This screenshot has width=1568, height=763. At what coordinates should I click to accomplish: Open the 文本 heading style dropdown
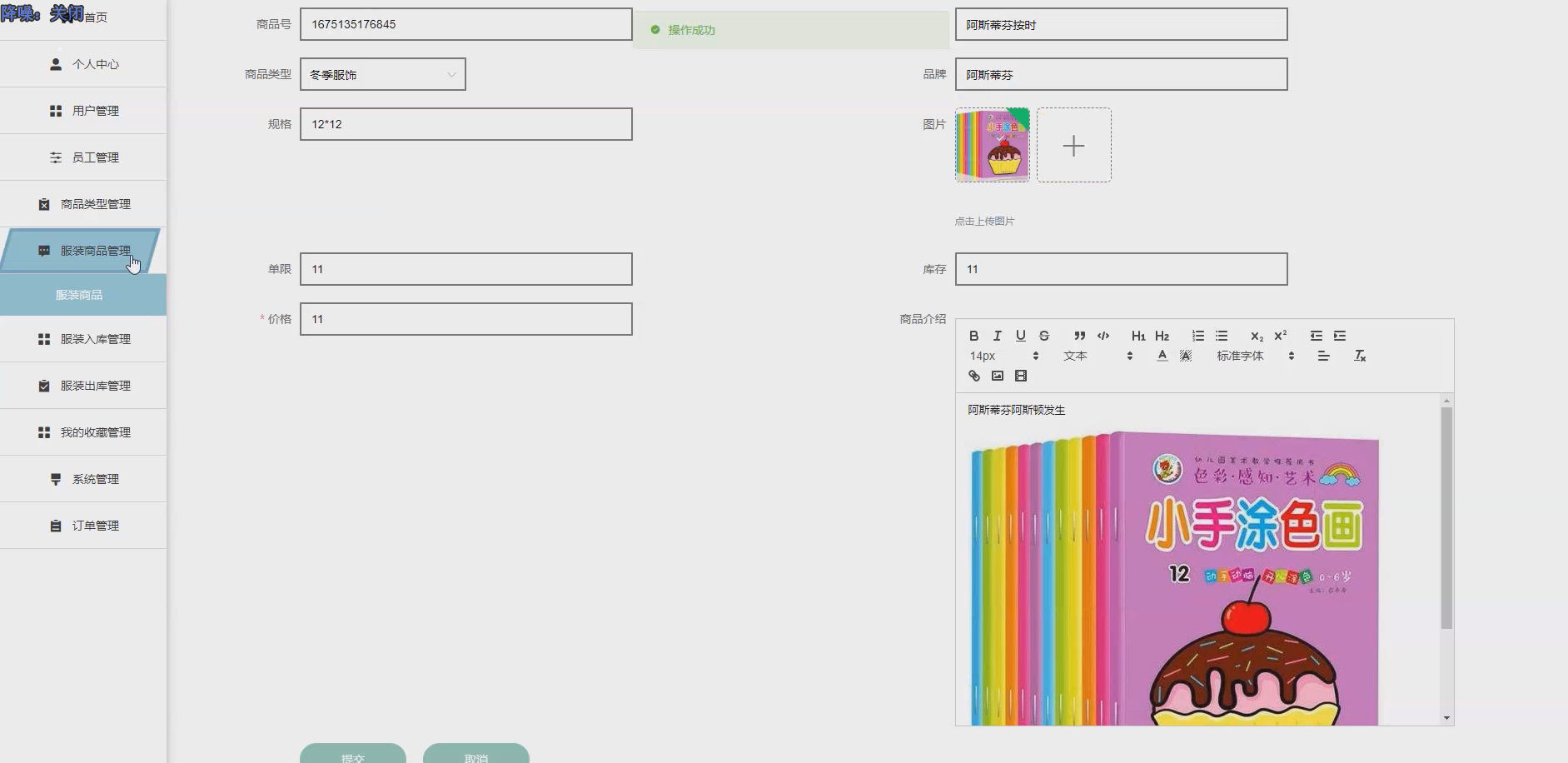pos(1098,356)
